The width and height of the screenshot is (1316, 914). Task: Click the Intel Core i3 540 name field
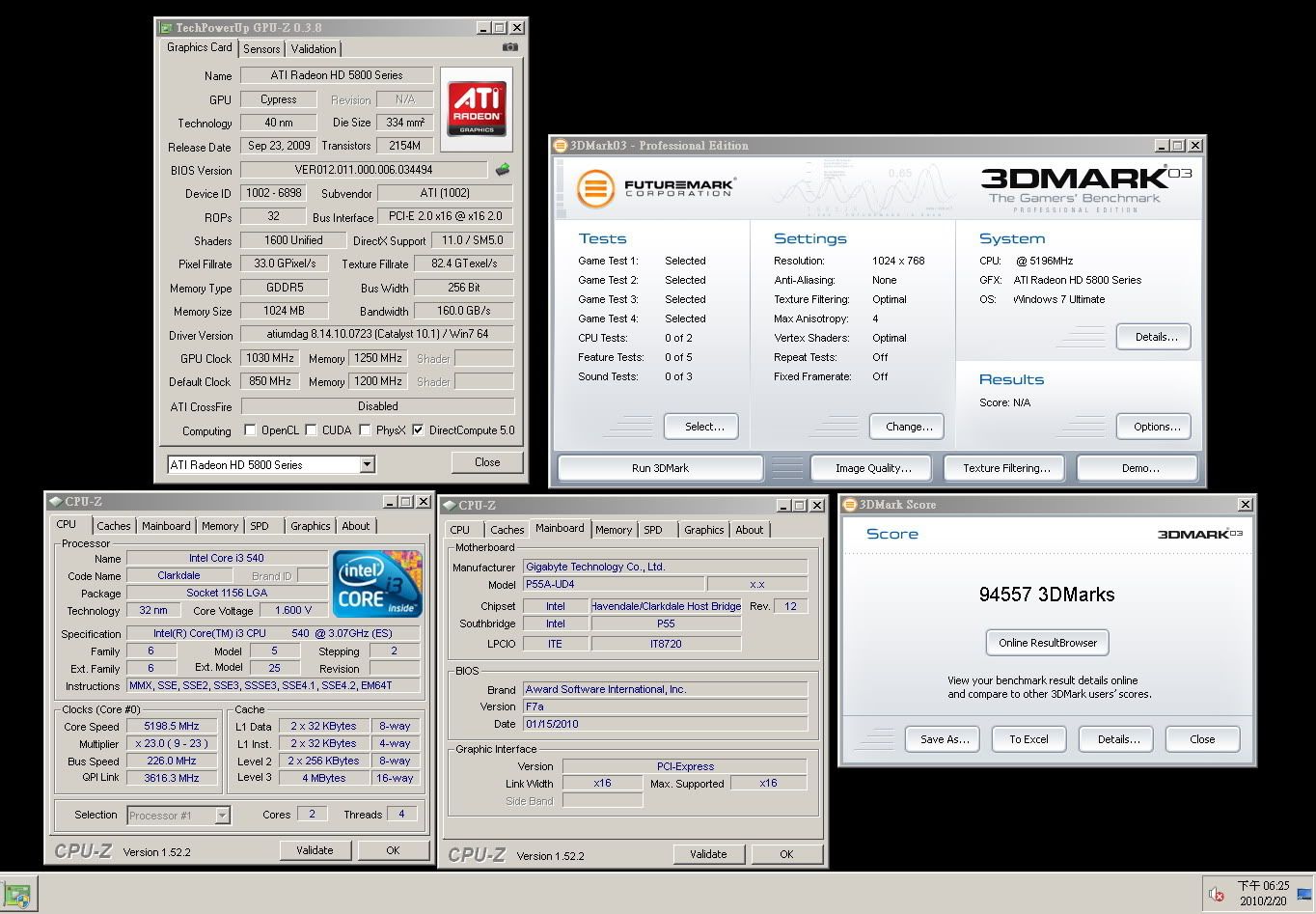(227, 558)
